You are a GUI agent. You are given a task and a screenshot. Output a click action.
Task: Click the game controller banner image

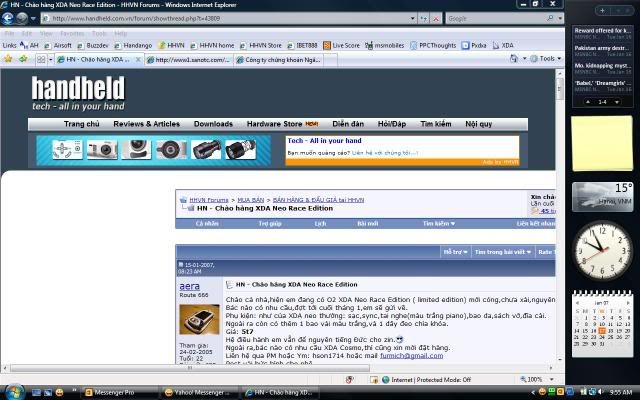tap(64, 151)
